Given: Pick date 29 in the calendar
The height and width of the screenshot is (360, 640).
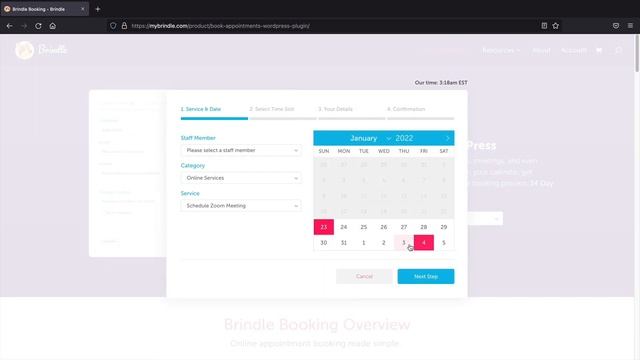Looking at the screenshot, I should click(444, 227).
